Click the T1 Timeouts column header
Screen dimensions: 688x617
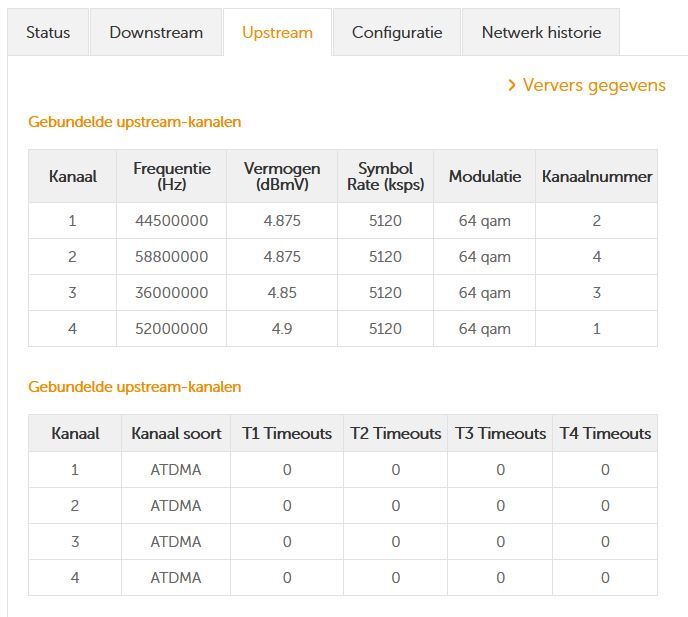(287, 433)
